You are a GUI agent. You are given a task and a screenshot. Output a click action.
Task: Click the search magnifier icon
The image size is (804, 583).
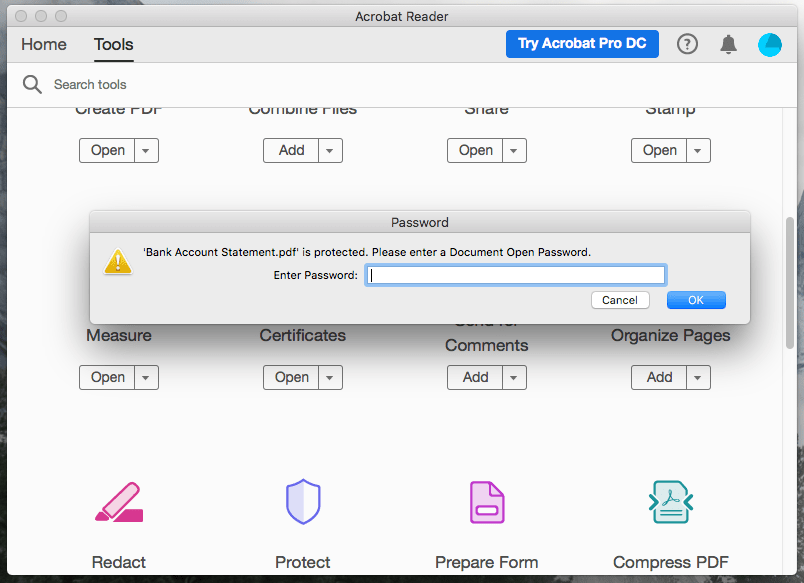[32, 84]
